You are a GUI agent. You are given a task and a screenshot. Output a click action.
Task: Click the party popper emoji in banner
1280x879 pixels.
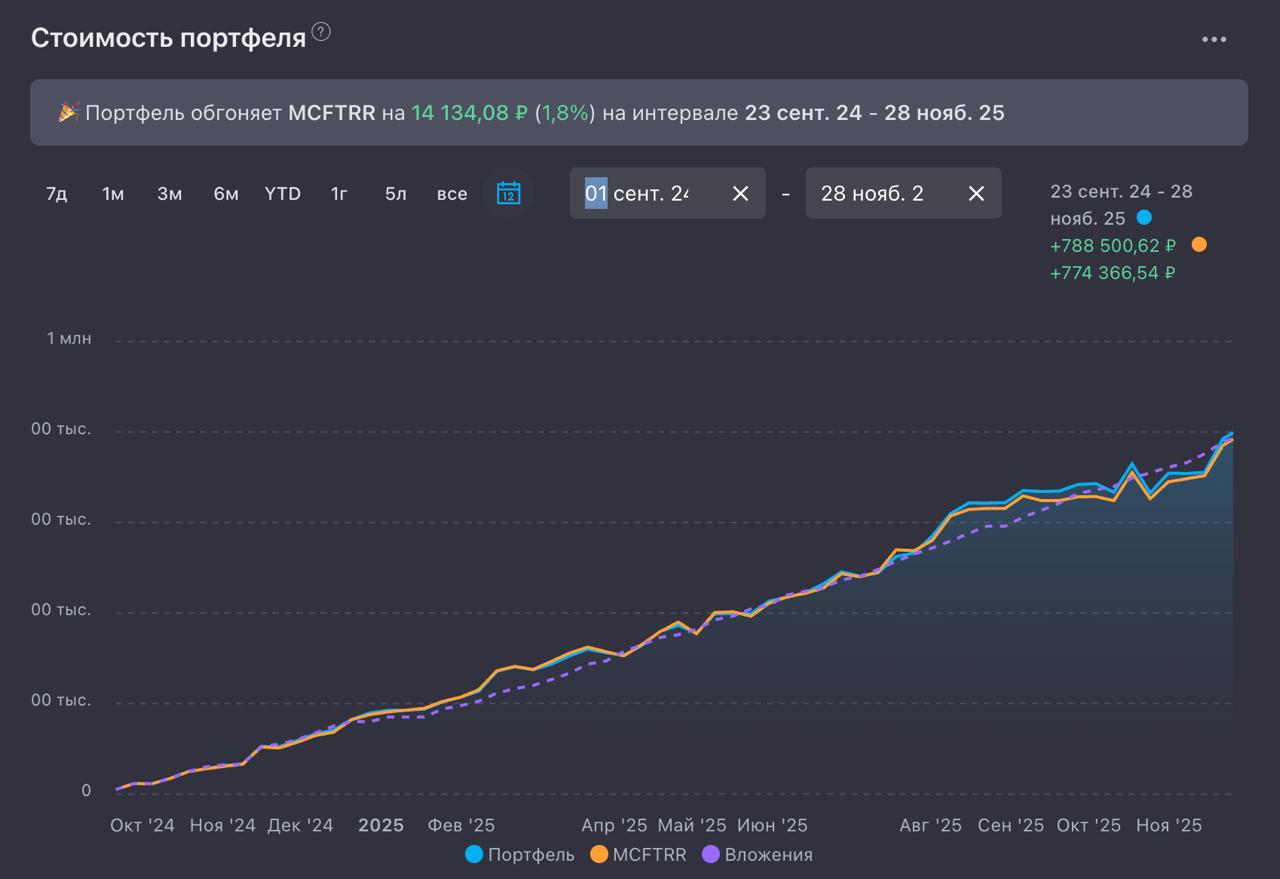click(68, 113)
